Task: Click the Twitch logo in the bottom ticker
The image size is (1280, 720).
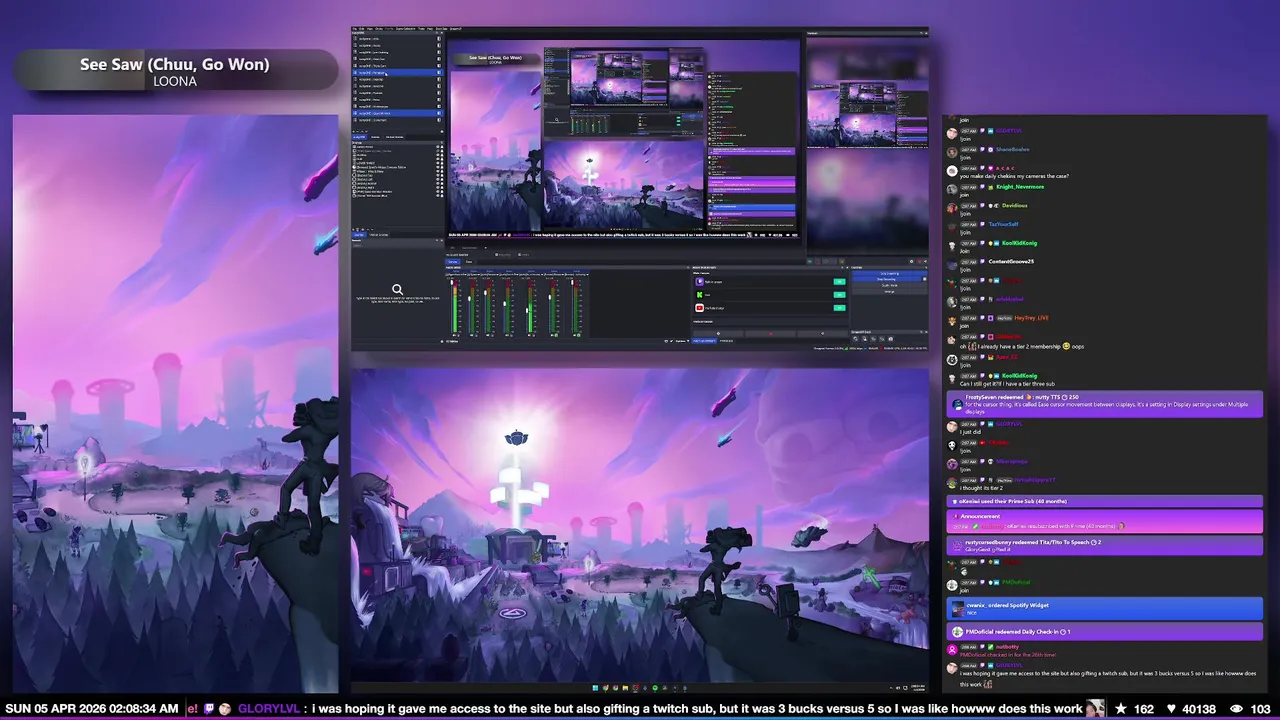Action: pyautogui.click(x=210, y=708)
